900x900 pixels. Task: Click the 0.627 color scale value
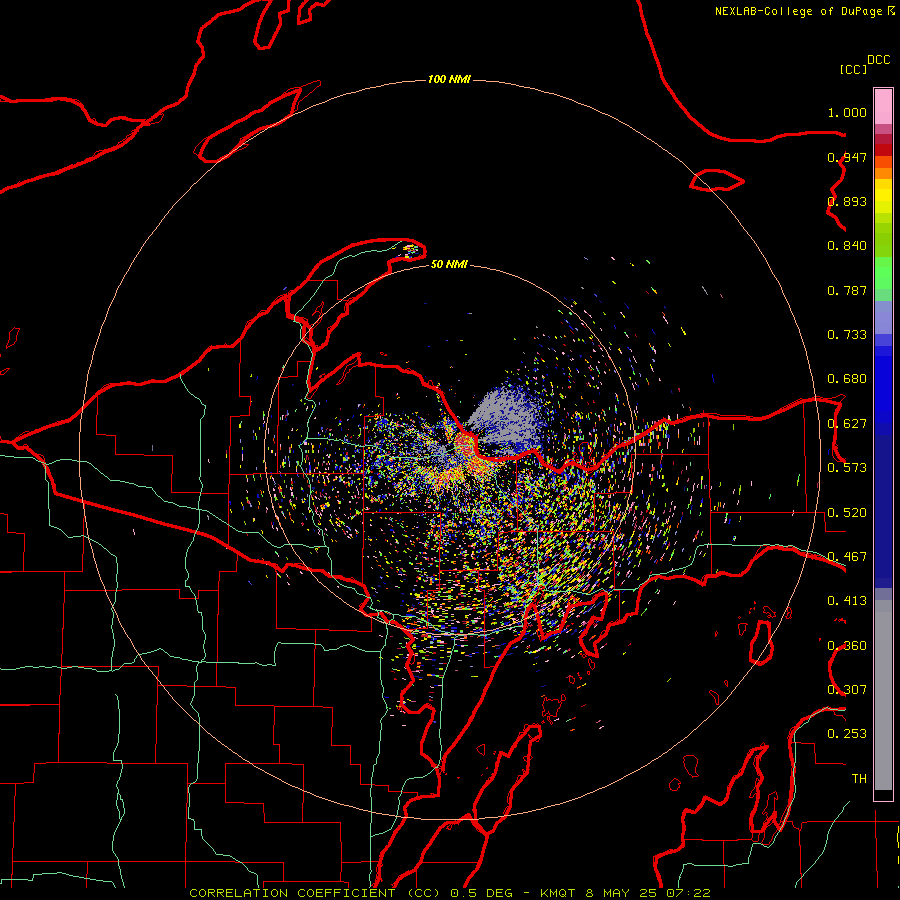(847, 424)
